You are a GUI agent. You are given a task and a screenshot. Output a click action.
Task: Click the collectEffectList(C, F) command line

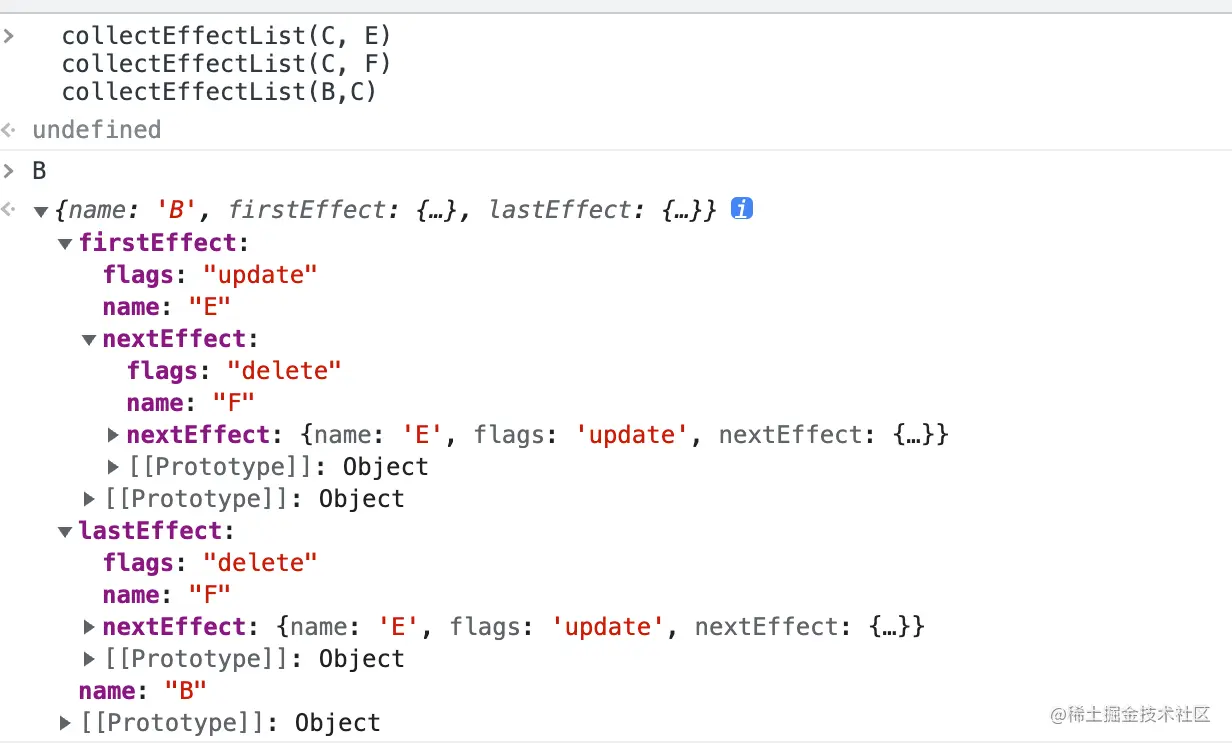226,64
